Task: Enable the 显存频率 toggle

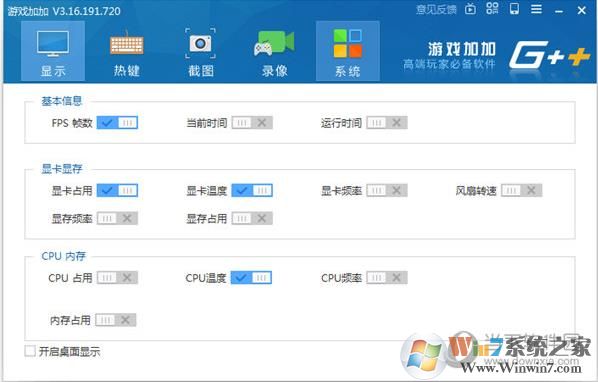Action: click(117, 218)
